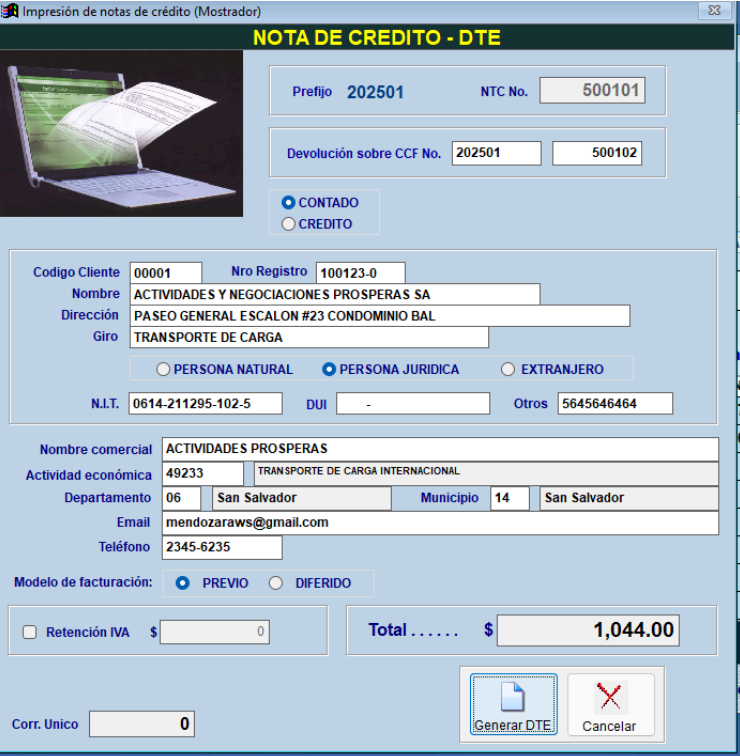Click the Dirección address field
740x756 pixels.
coord(380,316)
